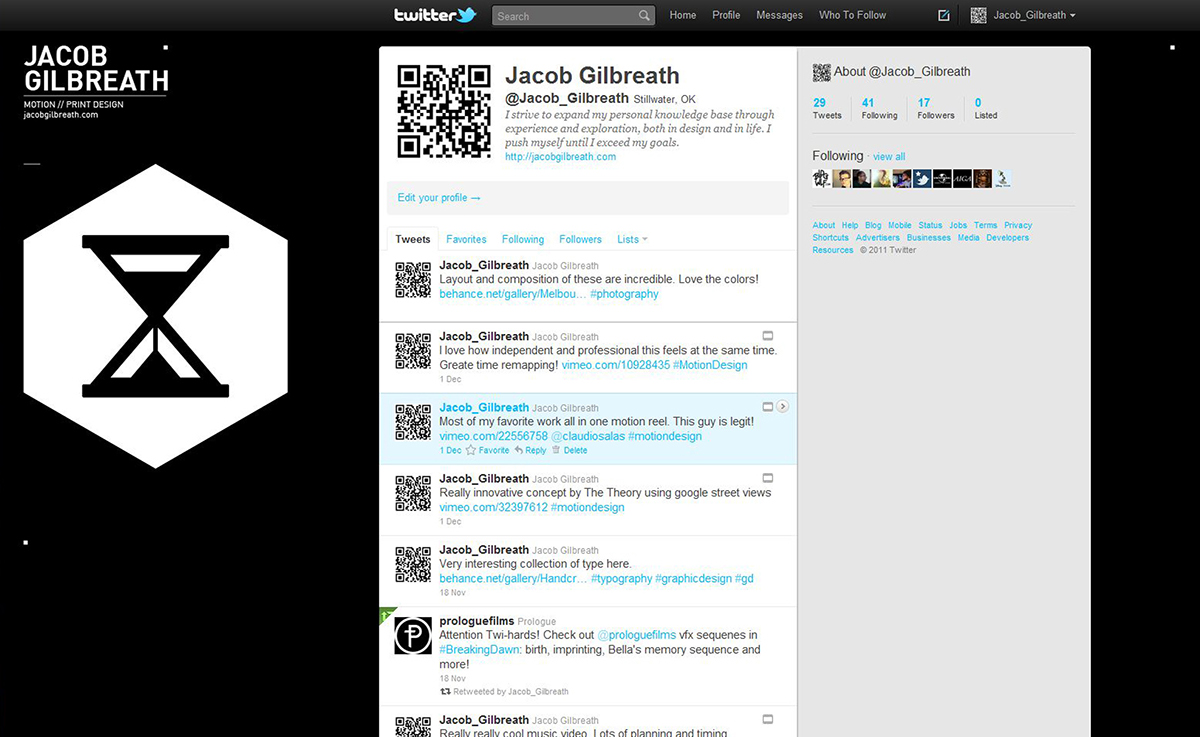Open the compose new tweet icon
This screenshot has height=737, width=1200.
click(x=944, y=15)
